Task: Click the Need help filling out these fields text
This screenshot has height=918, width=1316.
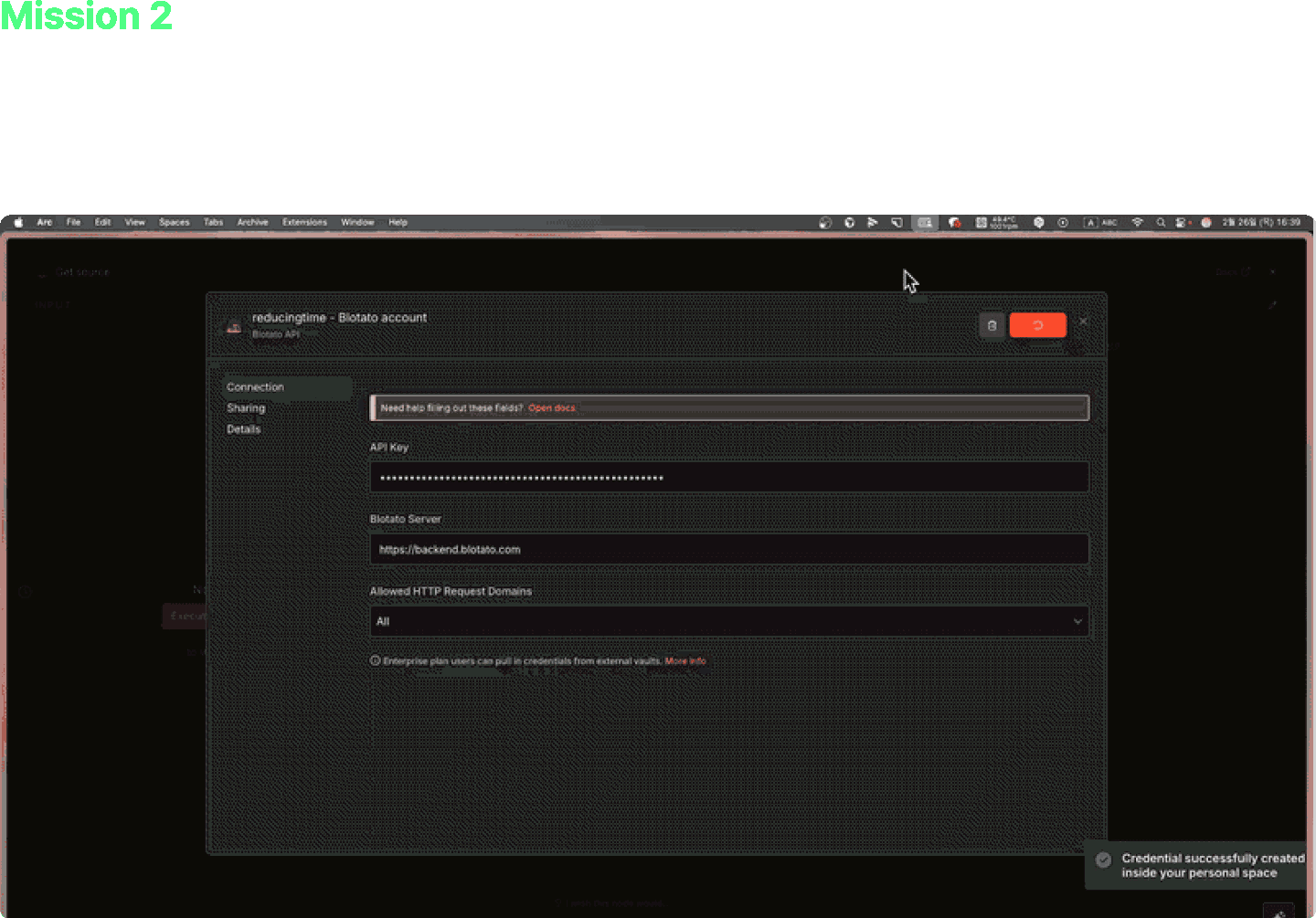Action: [451, 408]
